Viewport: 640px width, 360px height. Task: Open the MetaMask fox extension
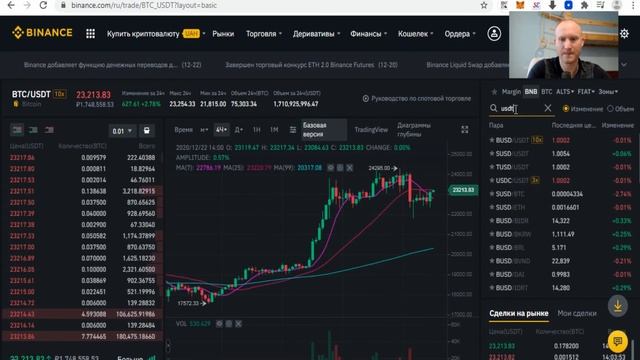pos(520,5)
